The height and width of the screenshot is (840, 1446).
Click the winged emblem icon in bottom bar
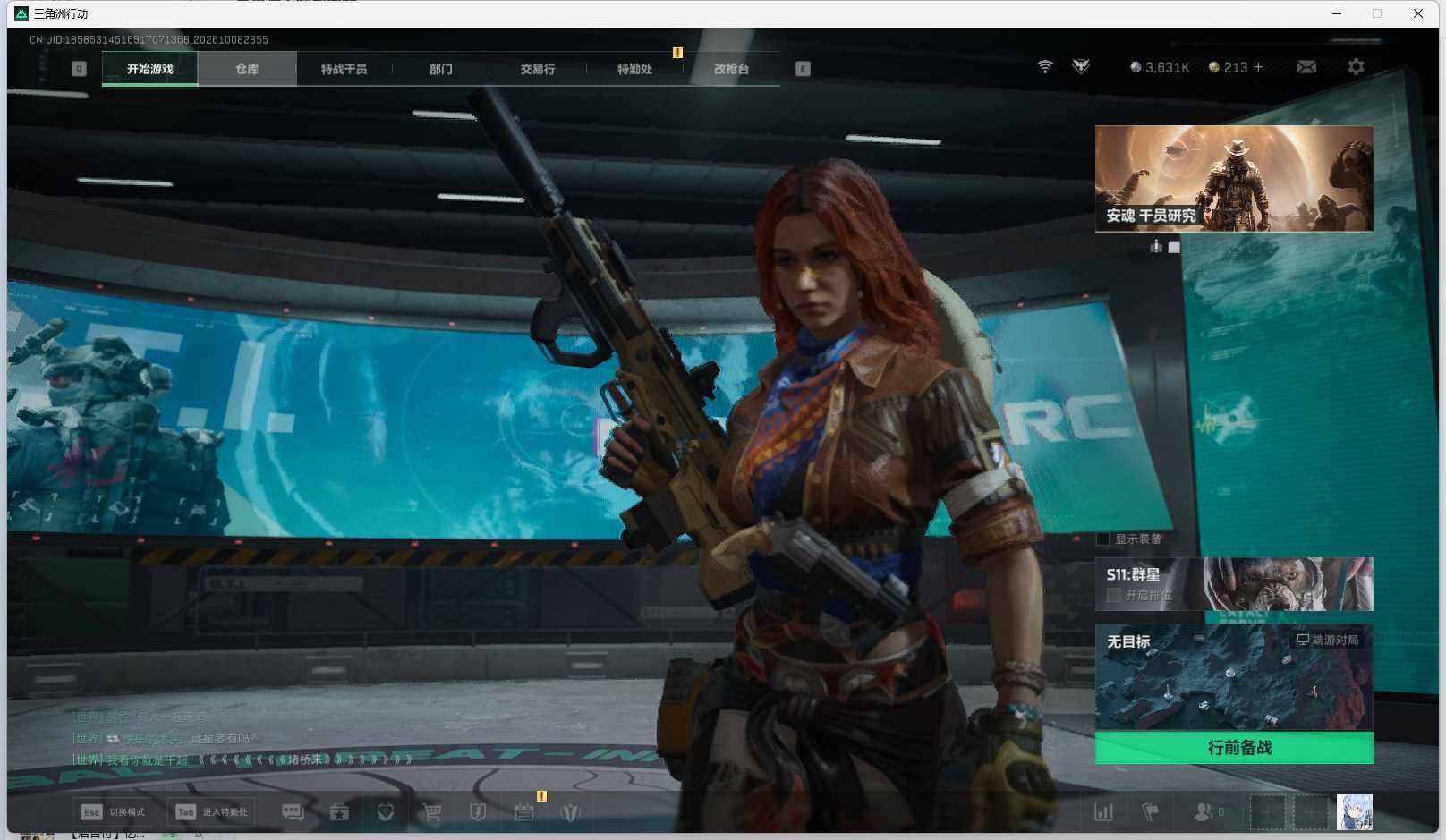570,812
